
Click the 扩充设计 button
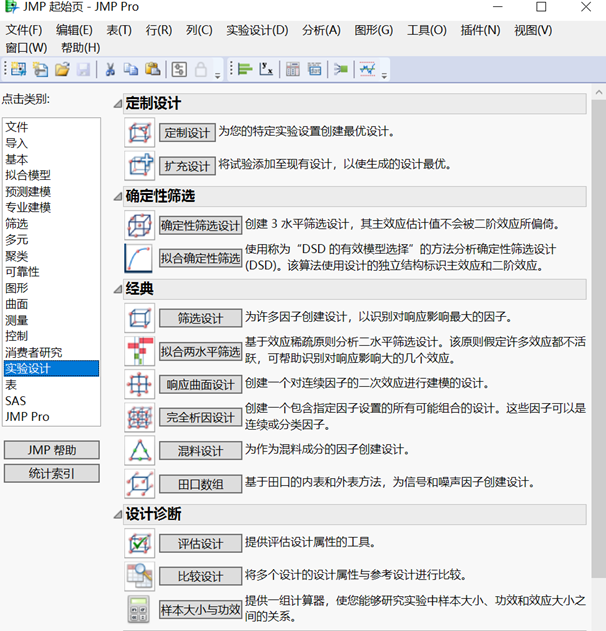coord(187,165)
